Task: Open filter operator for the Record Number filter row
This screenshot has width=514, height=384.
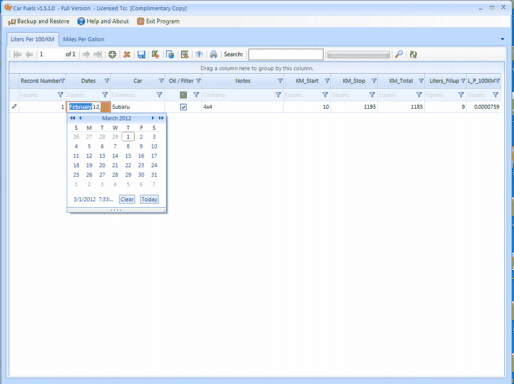Action: (60, 95)
